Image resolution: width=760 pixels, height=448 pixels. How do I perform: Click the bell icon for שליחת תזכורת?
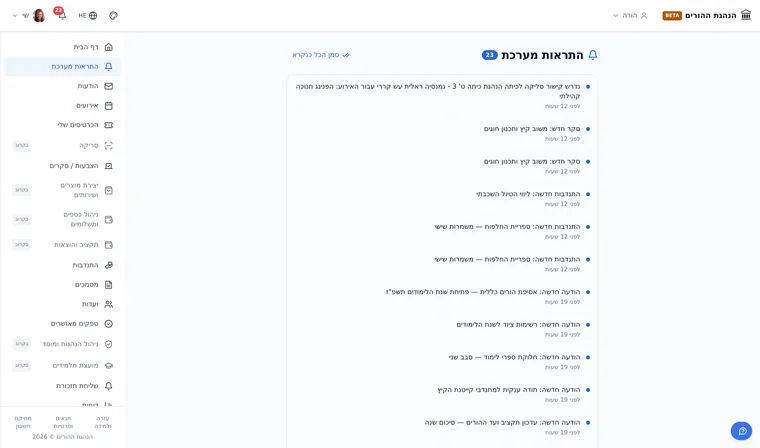coord(109,386)
